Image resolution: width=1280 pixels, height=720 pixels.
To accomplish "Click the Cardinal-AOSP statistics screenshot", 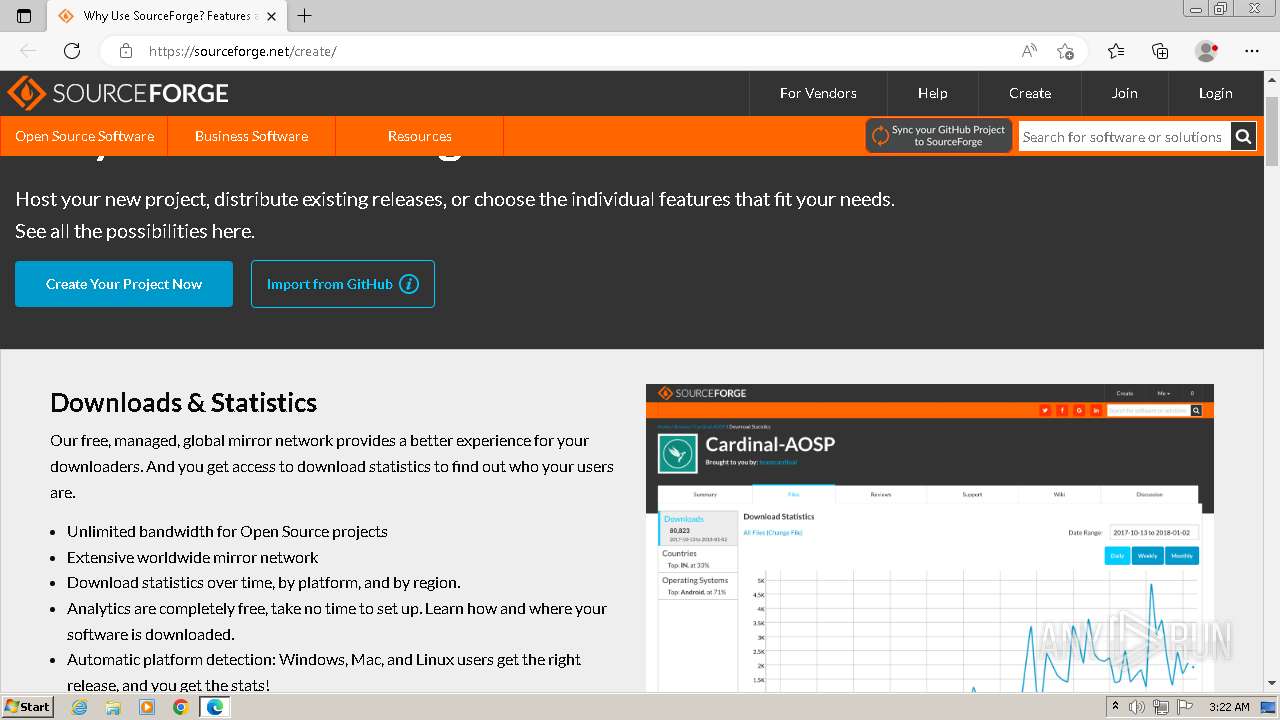I will click(930, 538).
